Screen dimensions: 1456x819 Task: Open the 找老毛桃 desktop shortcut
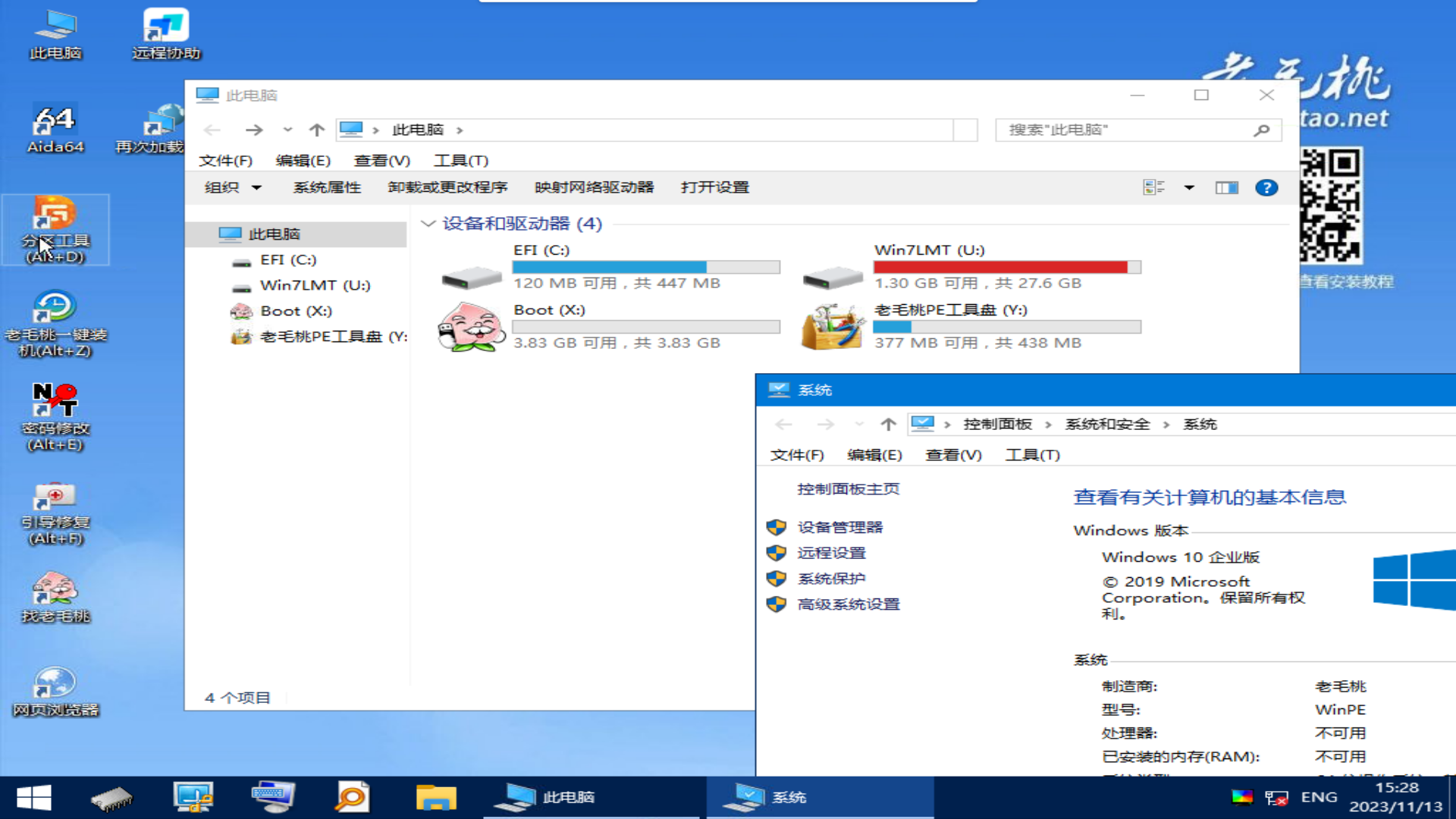55,598
